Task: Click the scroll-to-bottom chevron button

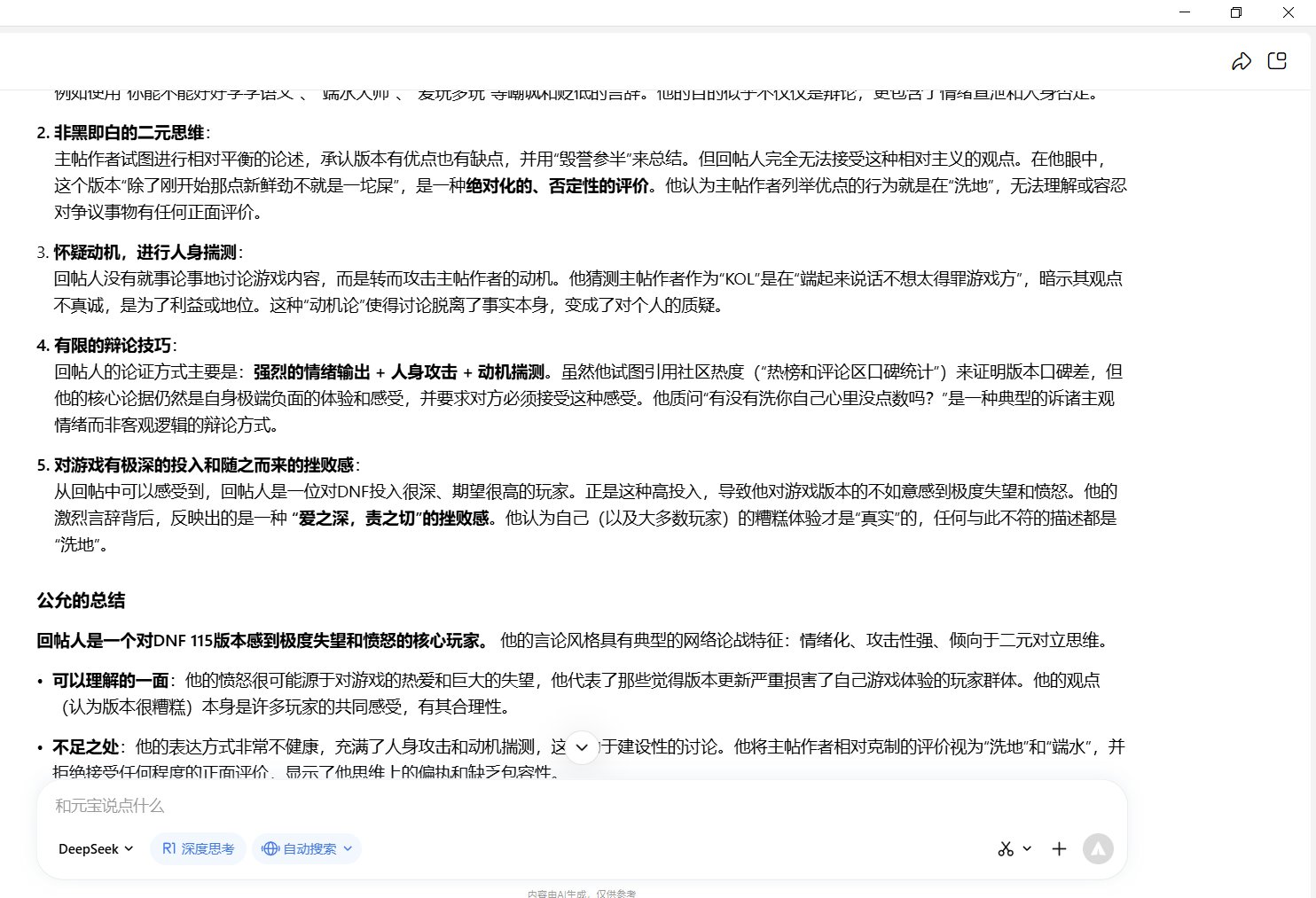Action: (582, 747)
